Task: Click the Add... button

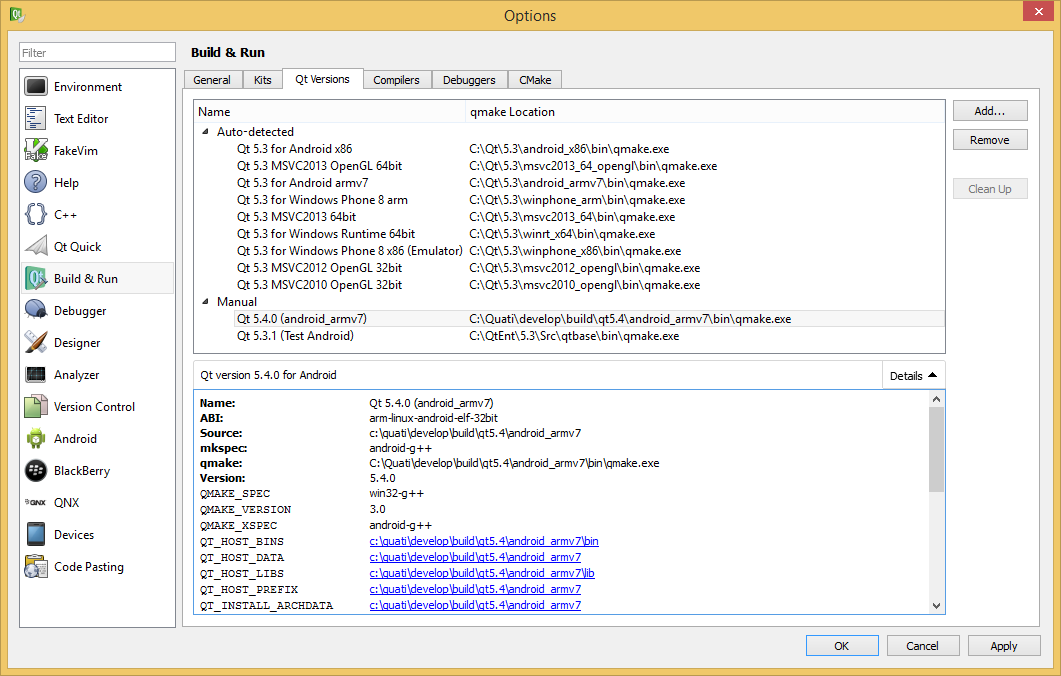Action: coord(989,111)
